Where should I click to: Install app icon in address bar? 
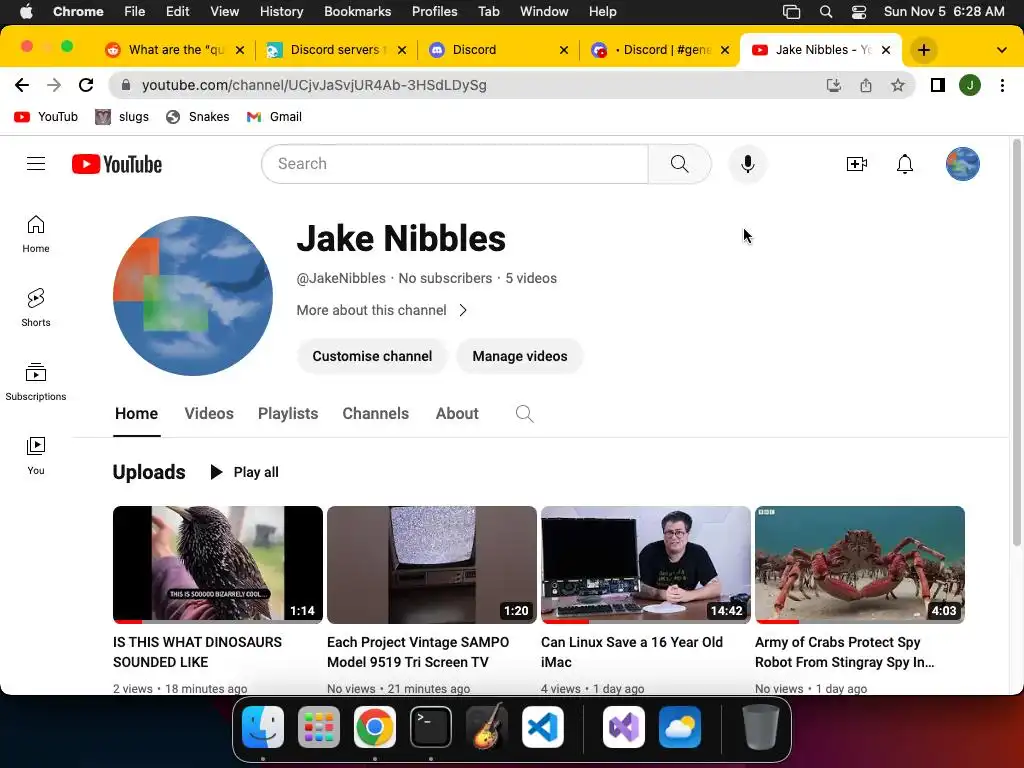tap(834, 85)
